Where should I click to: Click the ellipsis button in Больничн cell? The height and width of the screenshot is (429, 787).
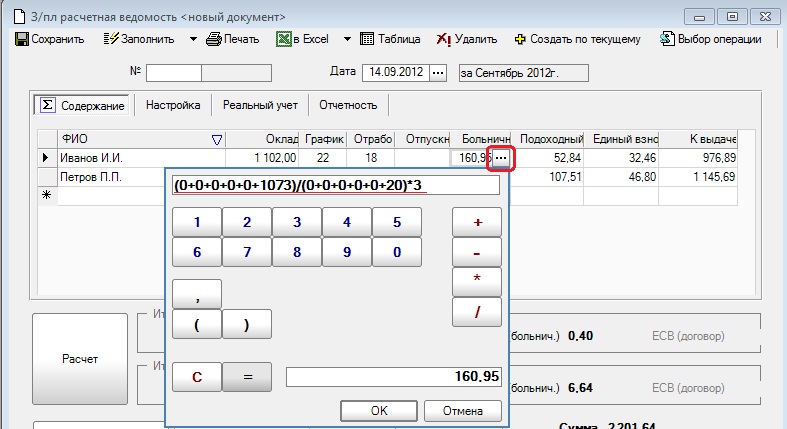click(x=501, y=158)
